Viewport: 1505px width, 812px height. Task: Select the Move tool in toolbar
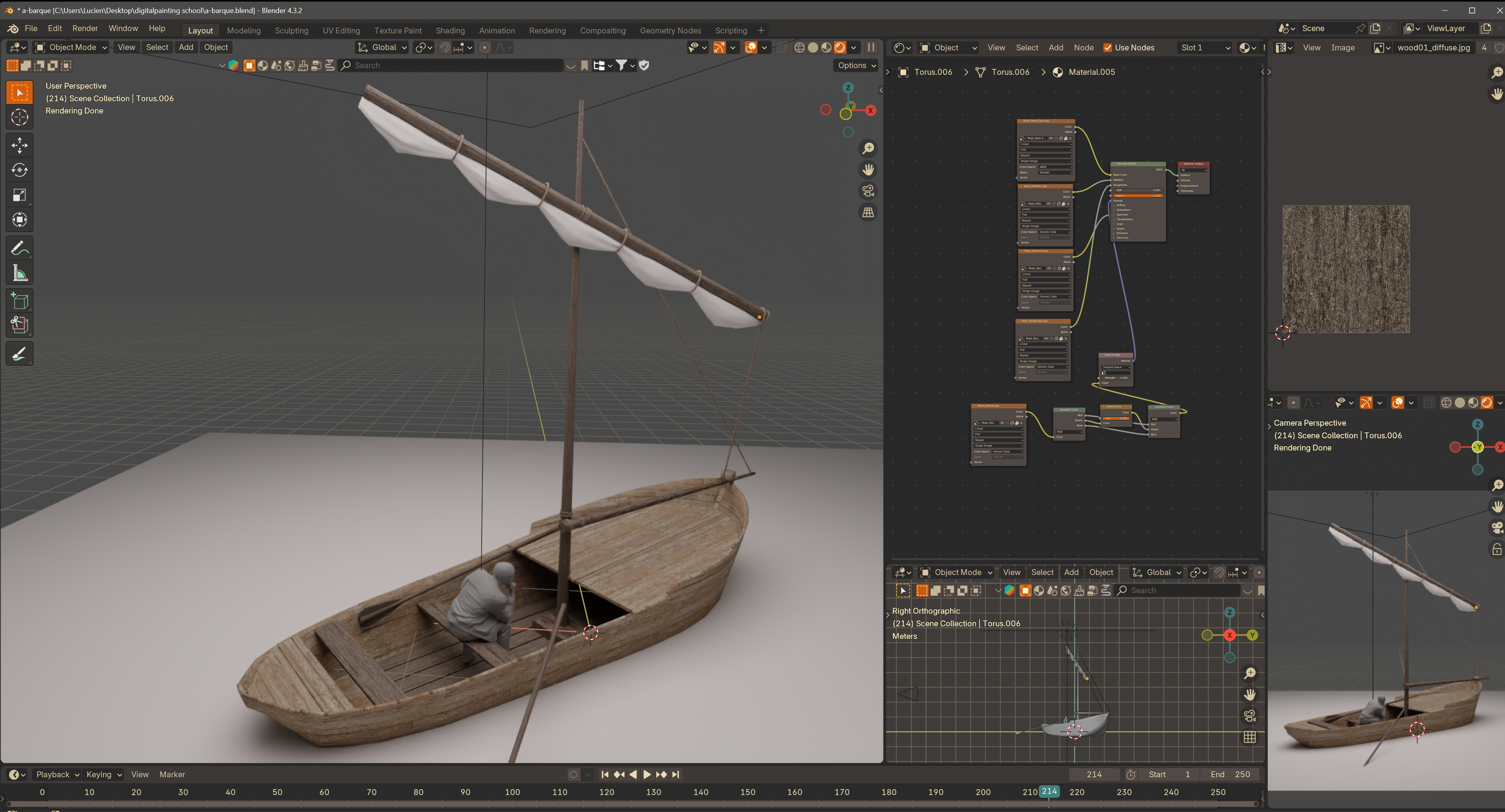point(19,145)
